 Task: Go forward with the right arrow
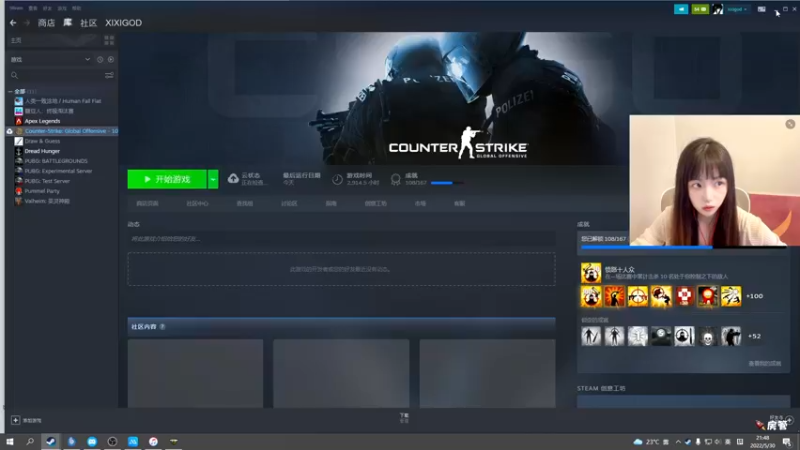click(27, 22)
